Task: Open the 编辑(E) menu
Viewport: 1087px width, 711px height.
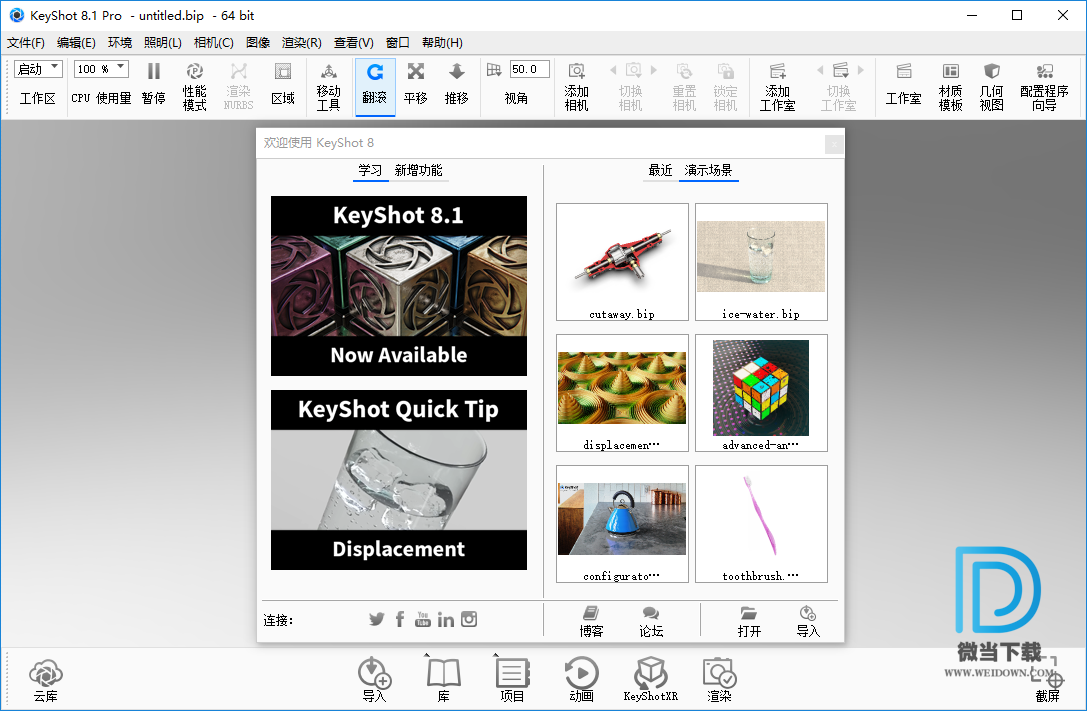Action: click(x=76, y=42)
